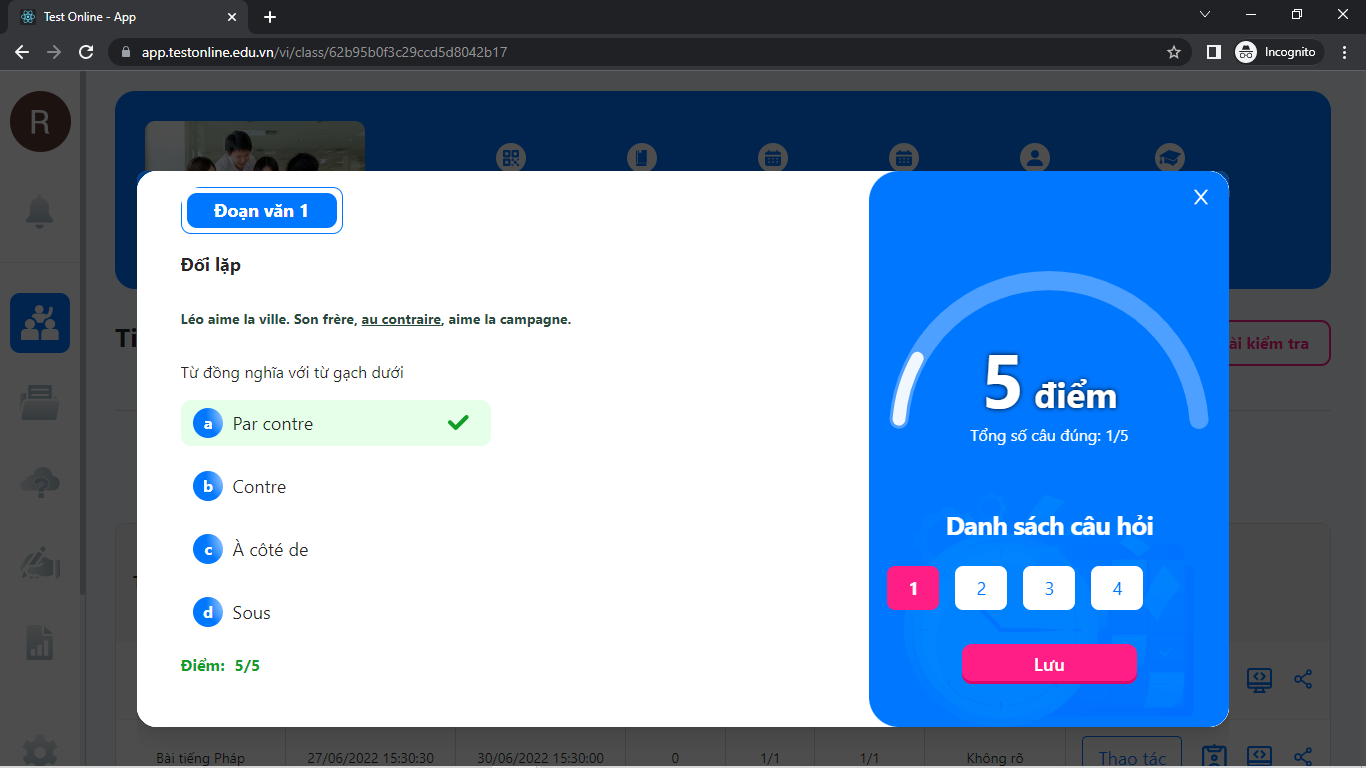The image size is (1366, 768).
Task: Click the R user avatar
Action: 40,122
